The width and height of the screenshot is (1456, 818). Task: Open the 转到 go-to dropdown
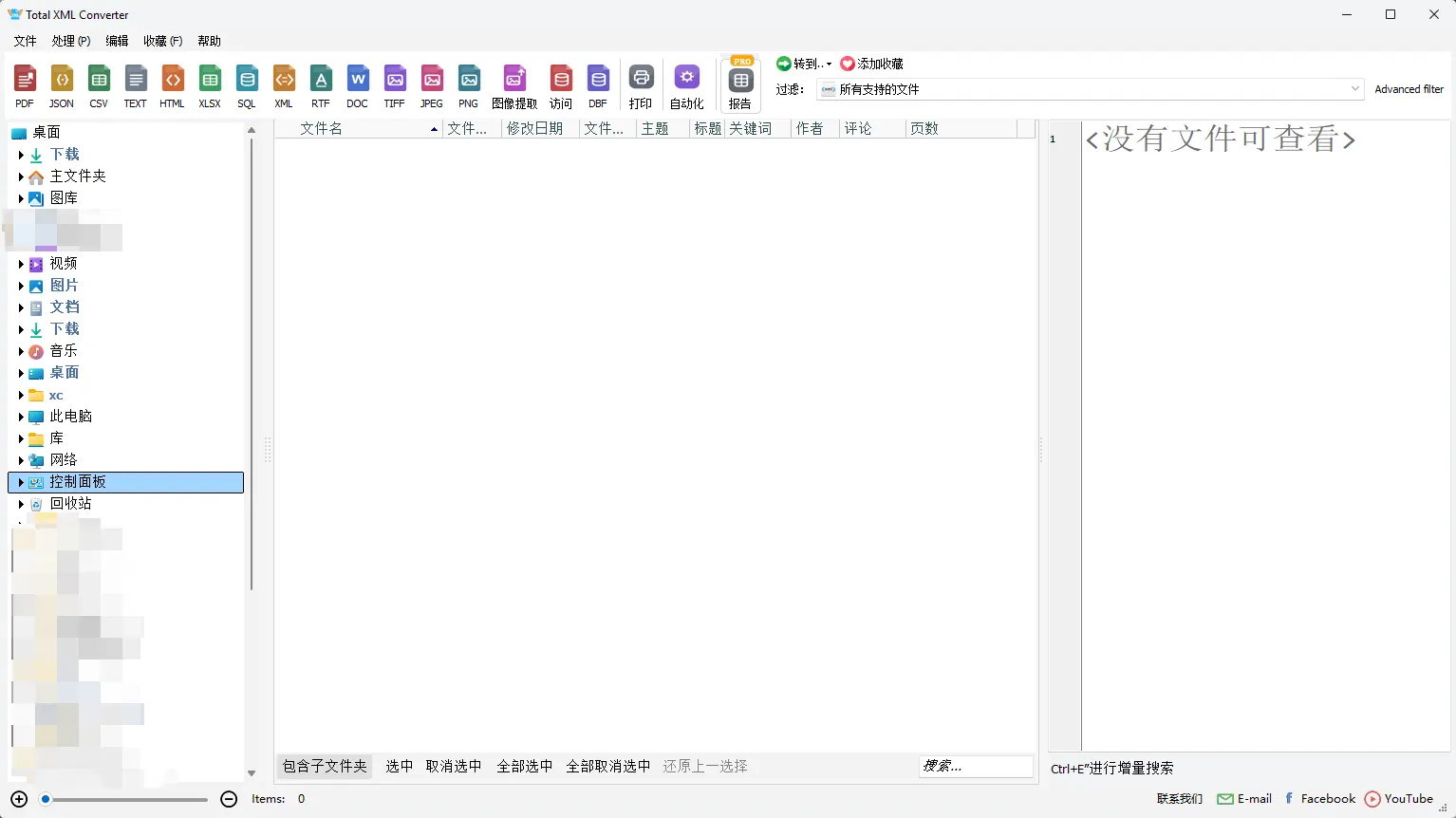coord(804,64)
